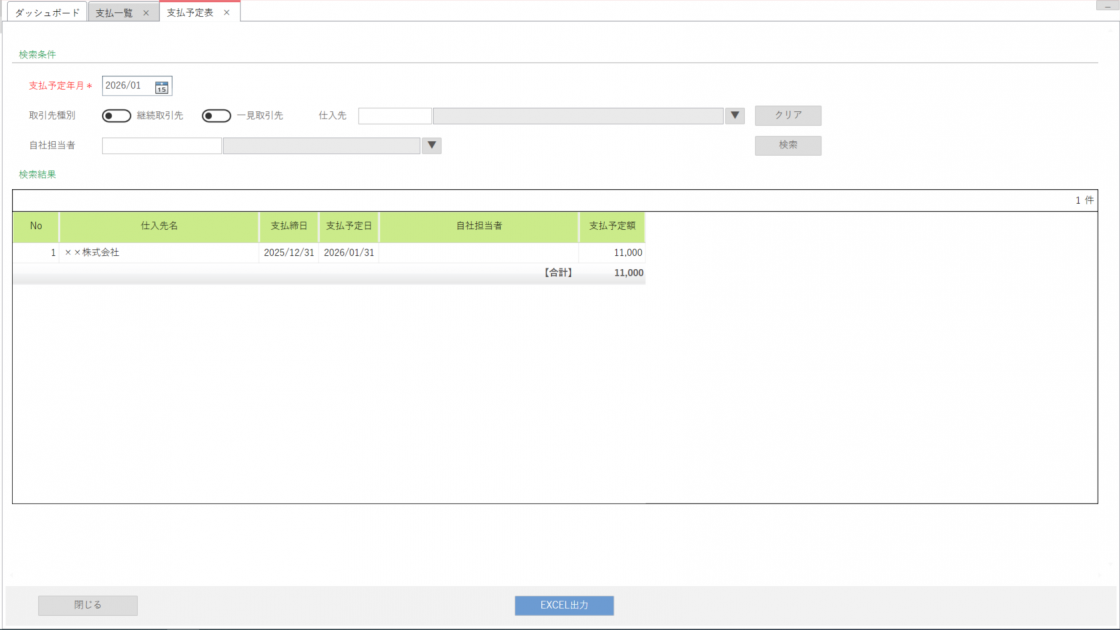Click the 自社担当者 code input field
Screen dimensions: 1120x630
coord(161,146)
